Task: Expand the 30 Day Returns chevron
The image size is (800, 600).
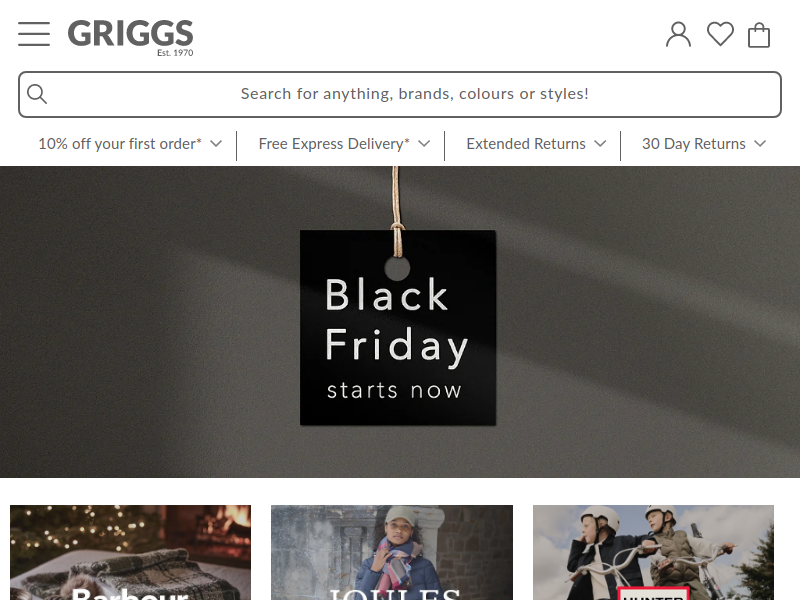Action: (x=760, y=144)
